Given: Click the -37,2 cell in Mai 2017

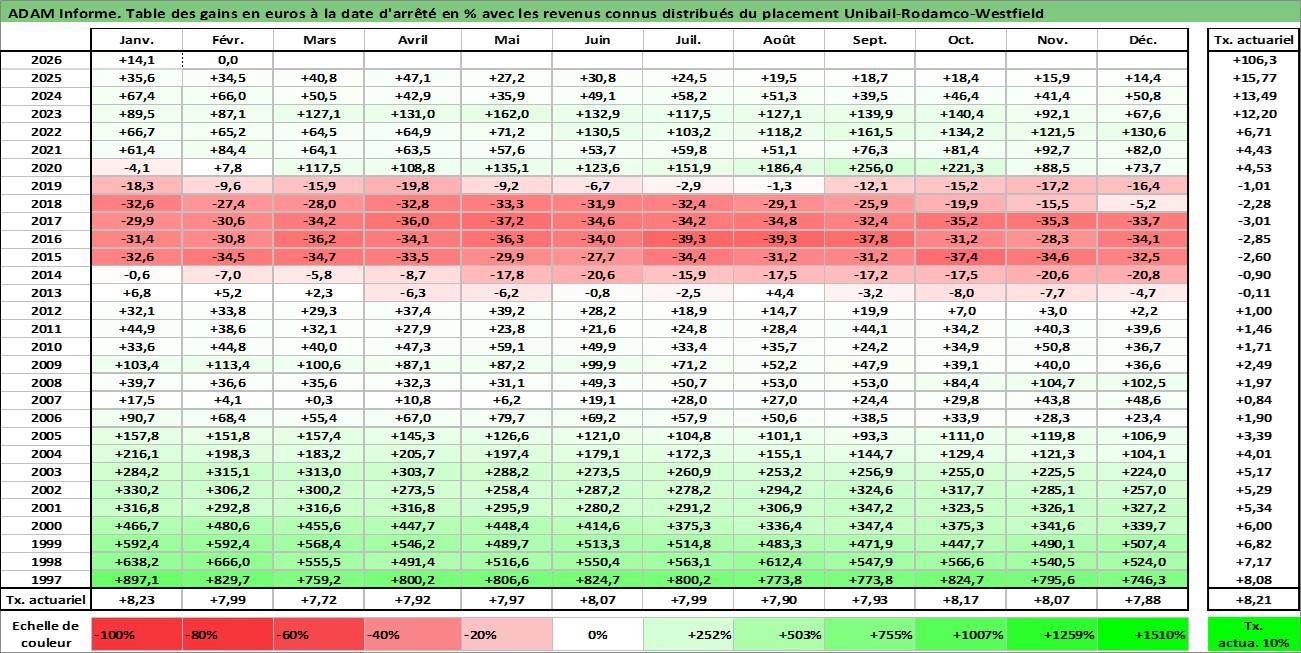Looking at the screenshot, I should tap(506, 221).
